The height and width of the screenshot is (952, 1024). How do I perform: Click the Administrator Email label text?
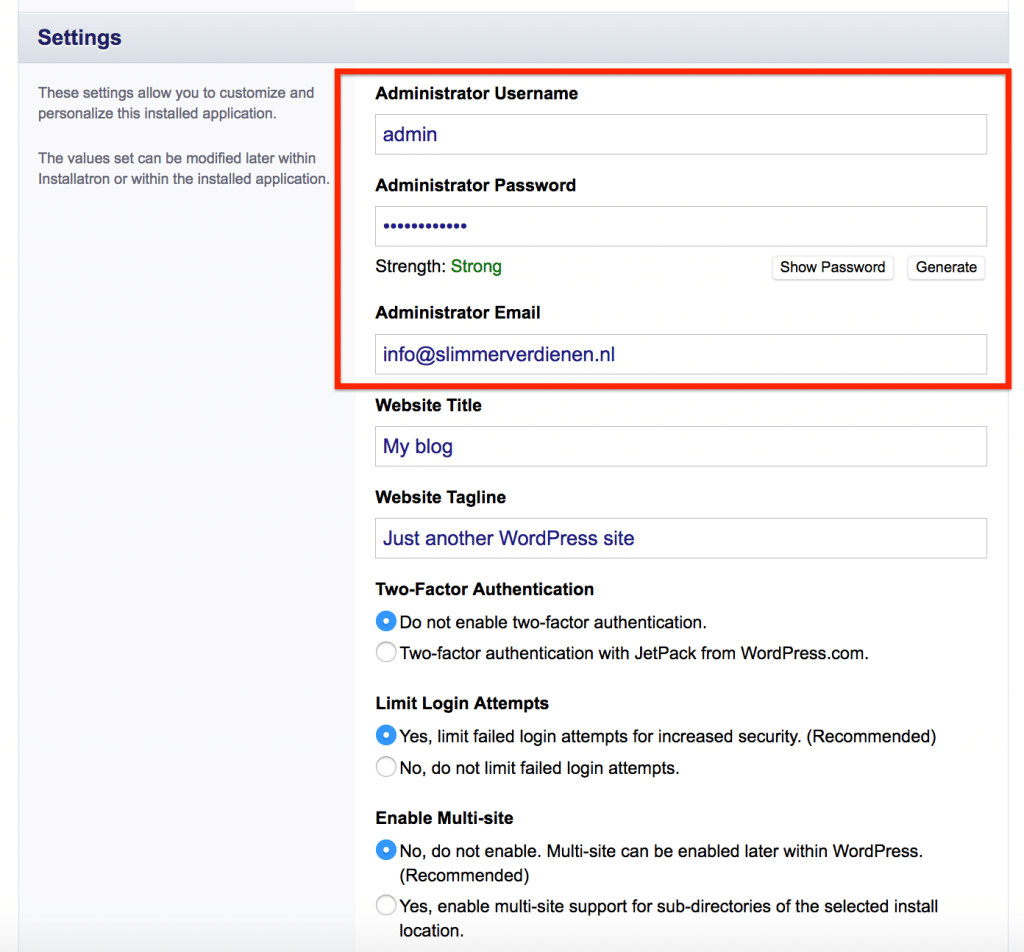pos(457,313)
